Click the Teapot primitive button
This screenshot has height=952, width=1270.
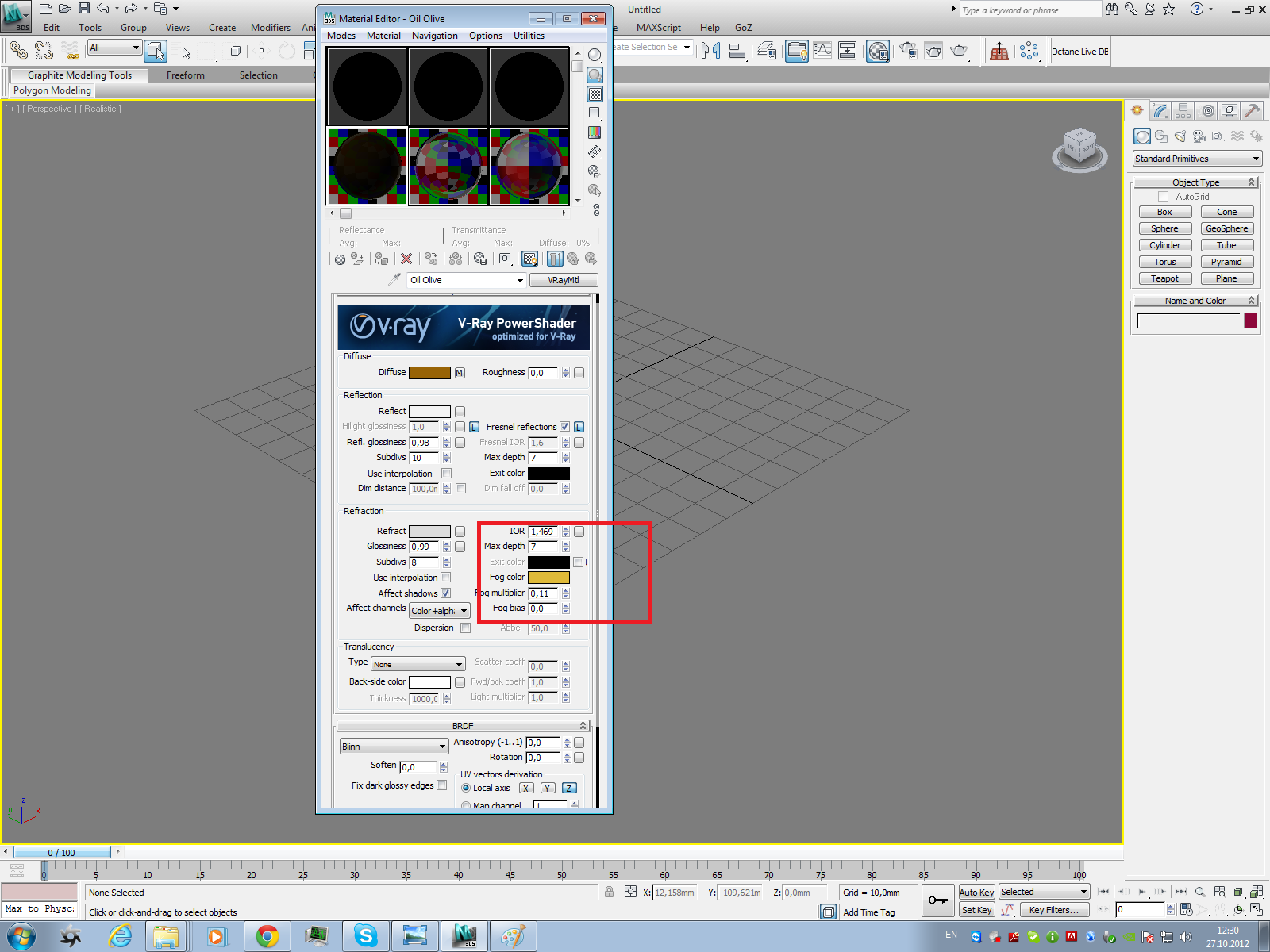(1165, 278)
